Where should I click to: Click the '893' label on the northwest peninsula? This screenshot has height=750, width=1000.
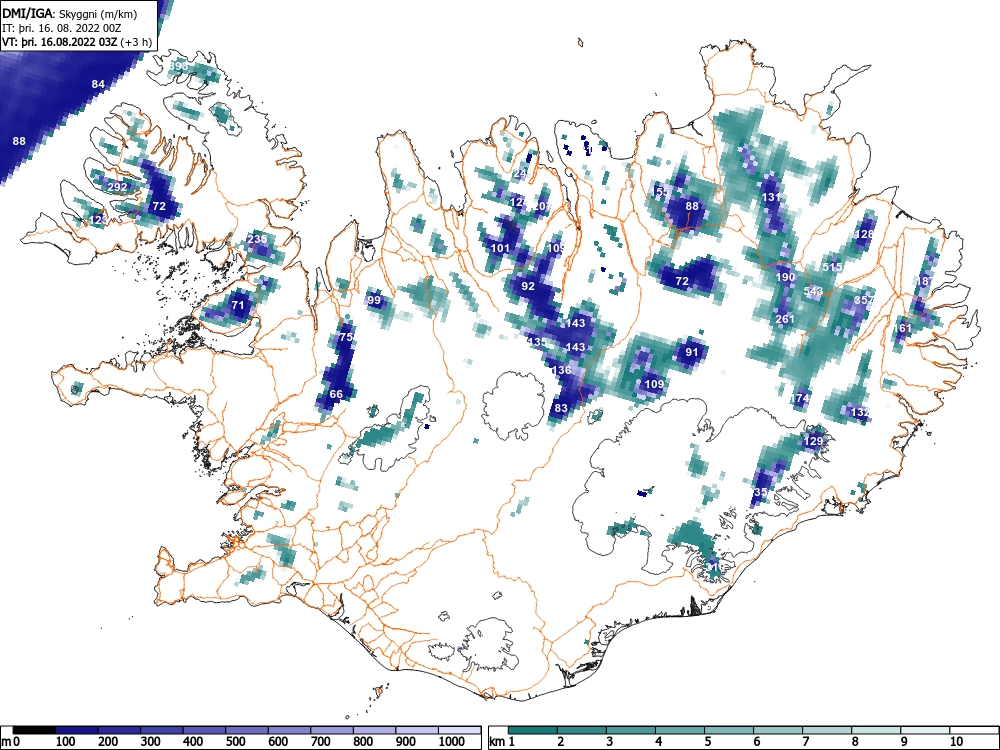[179, 66]
